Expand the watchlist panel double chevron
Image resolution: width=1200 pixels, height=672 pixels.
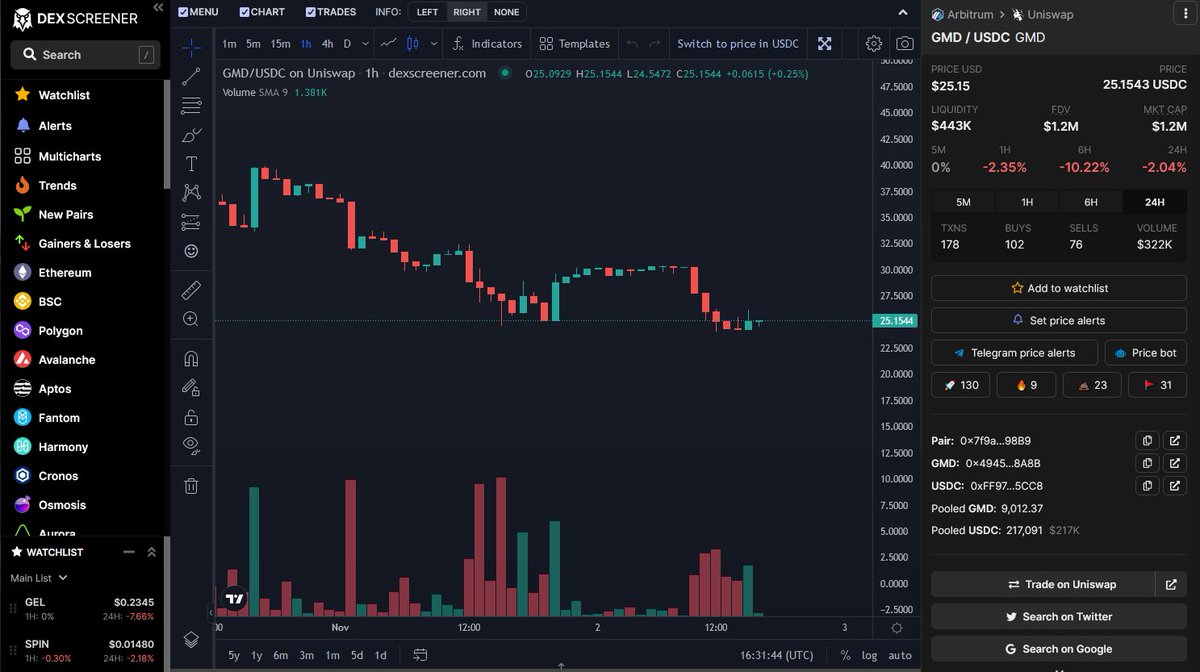pos(152,552)
